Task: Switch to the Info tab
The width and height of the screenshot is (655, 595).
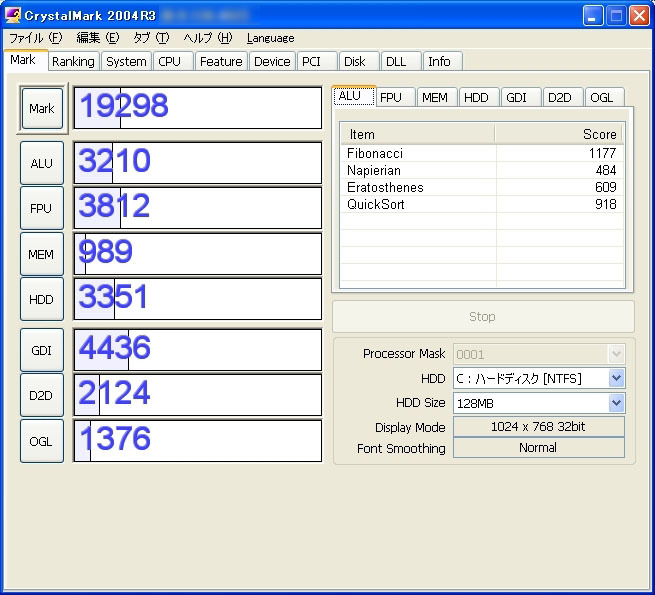Action: 442,61
